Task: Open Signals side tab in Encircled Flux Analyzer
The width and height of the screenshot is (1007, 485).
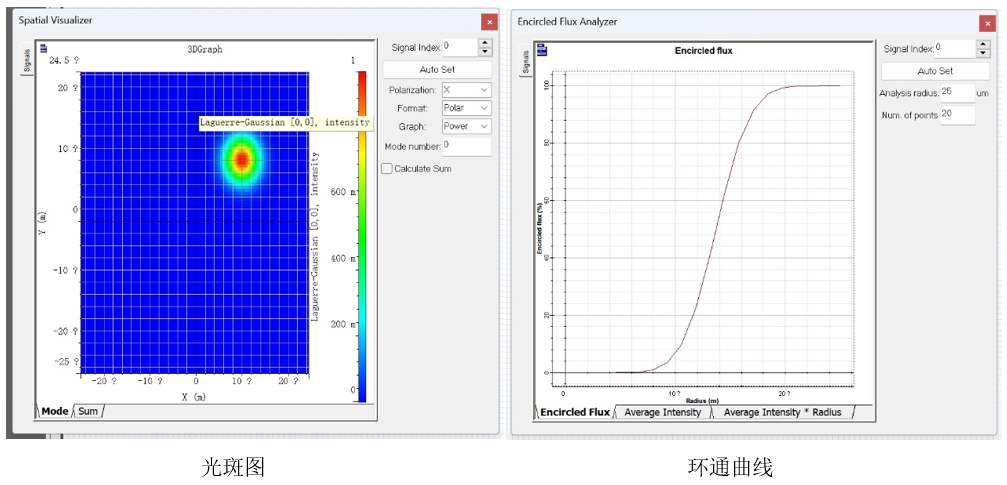Action: click(525, 62)
